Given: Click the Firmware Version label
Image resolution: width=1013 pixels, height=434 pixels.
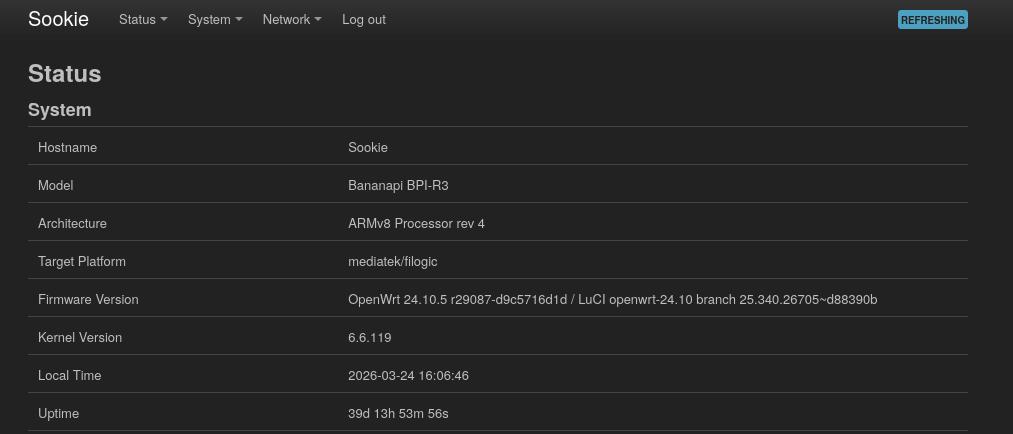Looking at the screenshot, I should [x=88, y=300].
